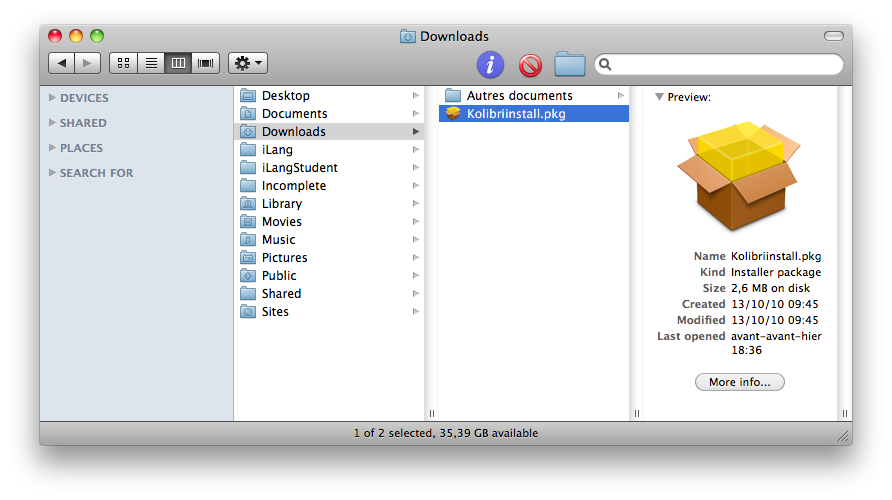This screenshot has height=500, width=892.
Task: Select the Incomplete folder
Action: click(x=329, y=185)
